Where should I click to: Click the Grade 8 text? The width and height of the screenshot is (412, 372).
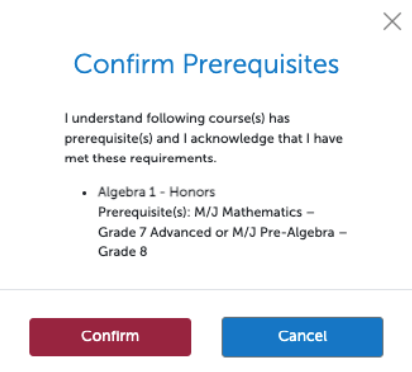click(122, 252)
